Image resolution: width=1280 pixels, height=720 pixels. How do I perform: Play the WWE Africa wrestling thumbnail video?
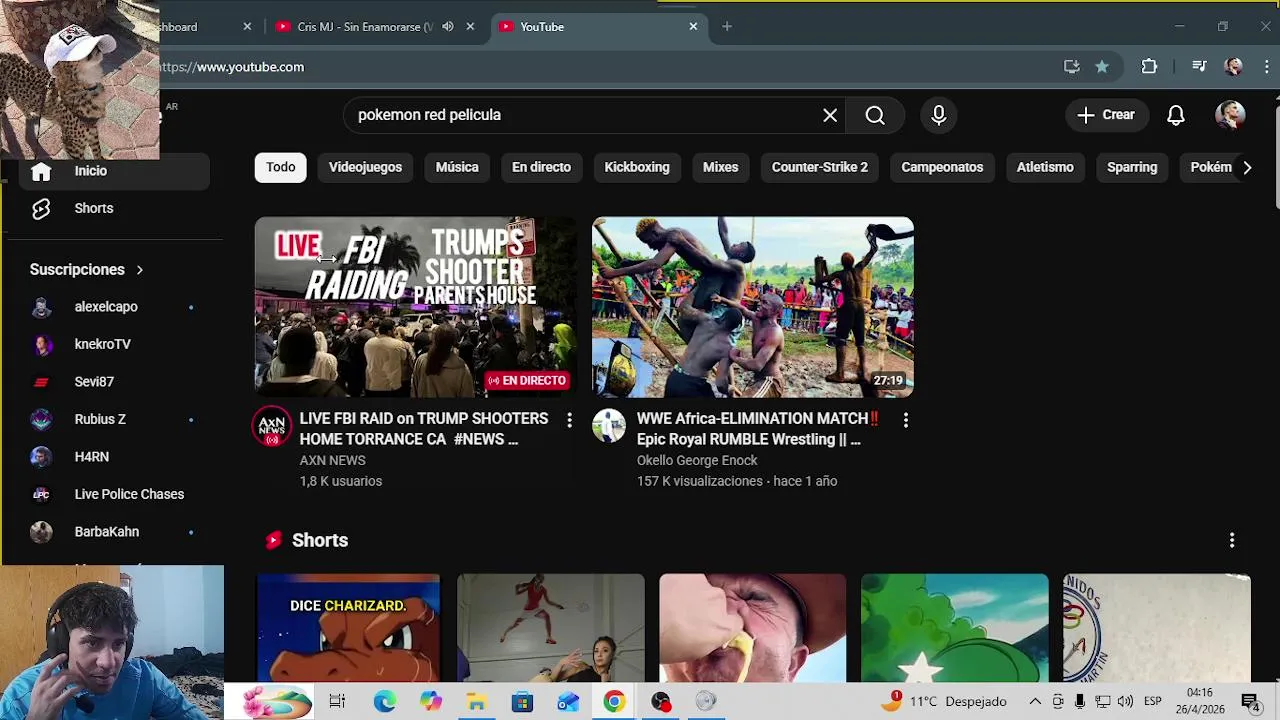(753, 307)
